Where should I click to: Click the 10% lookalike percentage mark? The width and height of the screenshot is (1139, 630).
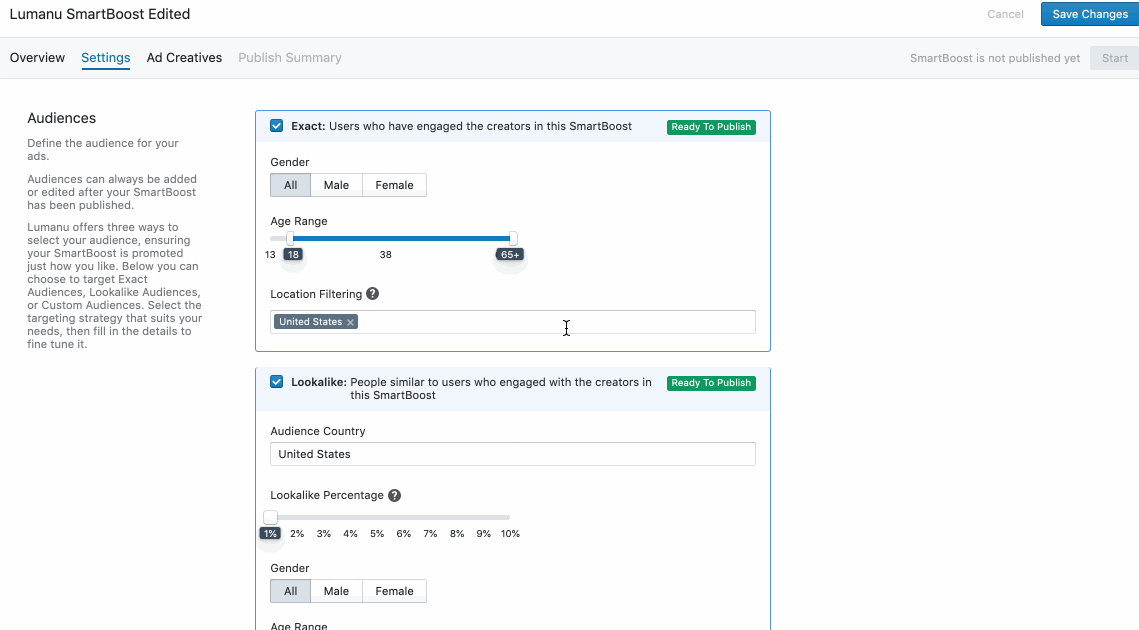pyautogui.click(x=510, y=533)
